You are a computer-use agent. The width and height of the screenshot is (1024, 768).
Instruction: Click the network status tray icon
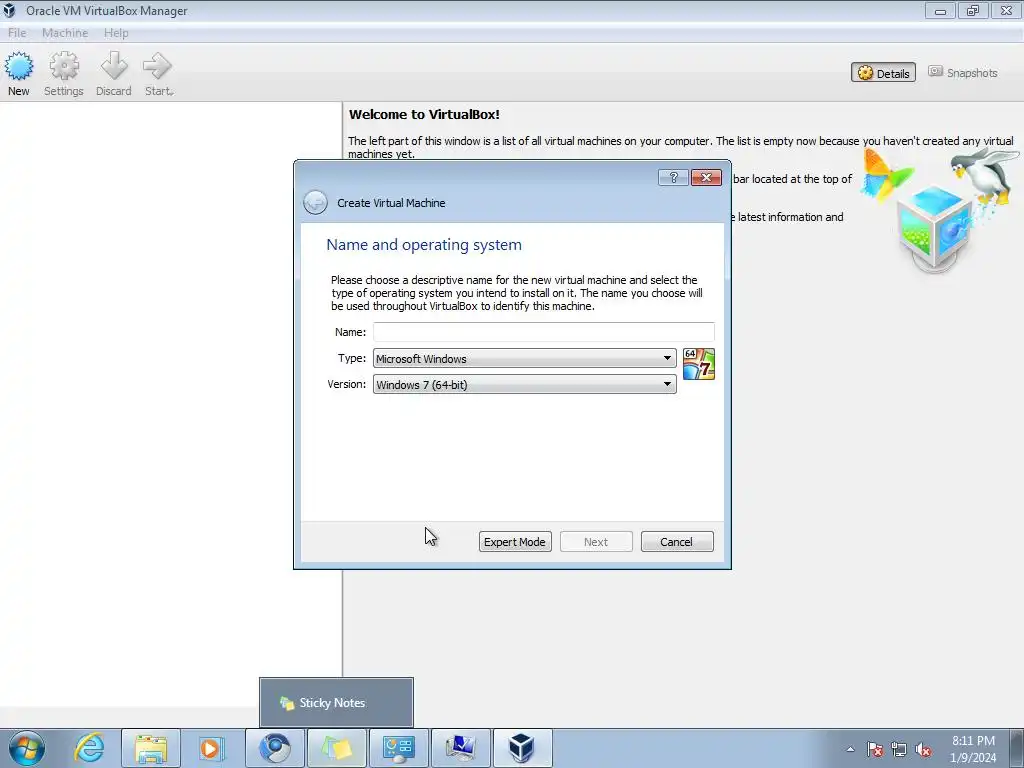pos(899,749)
